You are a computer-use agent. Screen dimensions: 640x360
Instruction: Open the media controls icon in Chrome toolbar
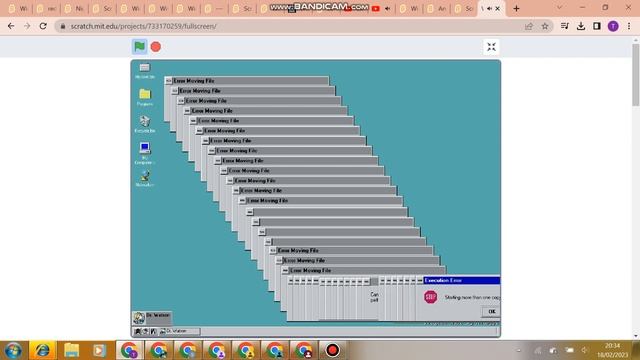coord(564,26)
